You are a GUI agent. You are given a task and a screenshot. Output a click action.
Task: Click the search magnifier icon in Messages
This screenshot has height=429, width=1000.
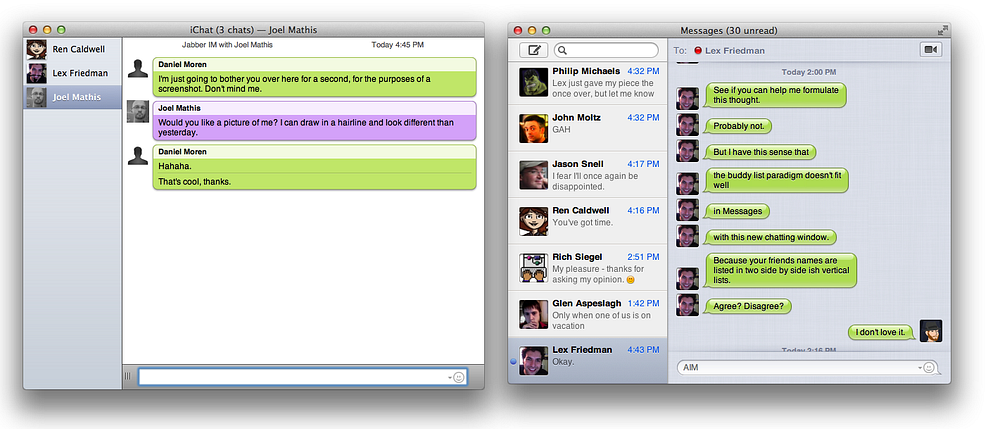click(x=564, y=50)
